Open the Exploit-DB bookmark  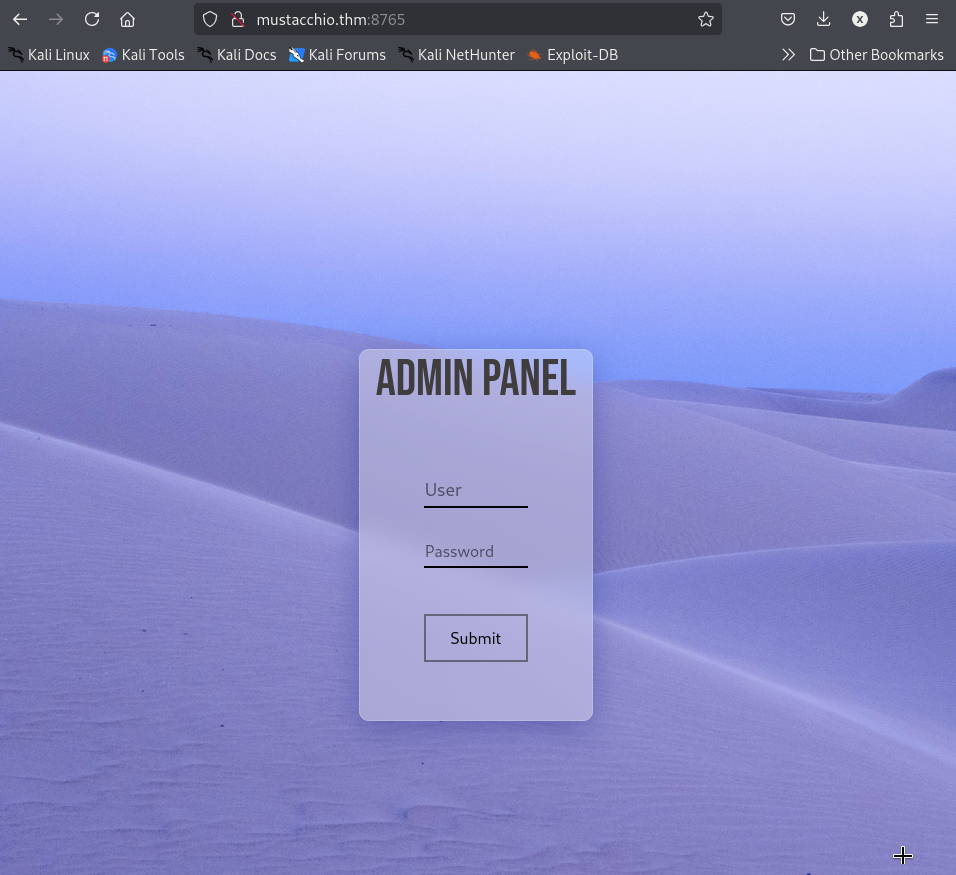pyautogui.click(x=573, y=55)
